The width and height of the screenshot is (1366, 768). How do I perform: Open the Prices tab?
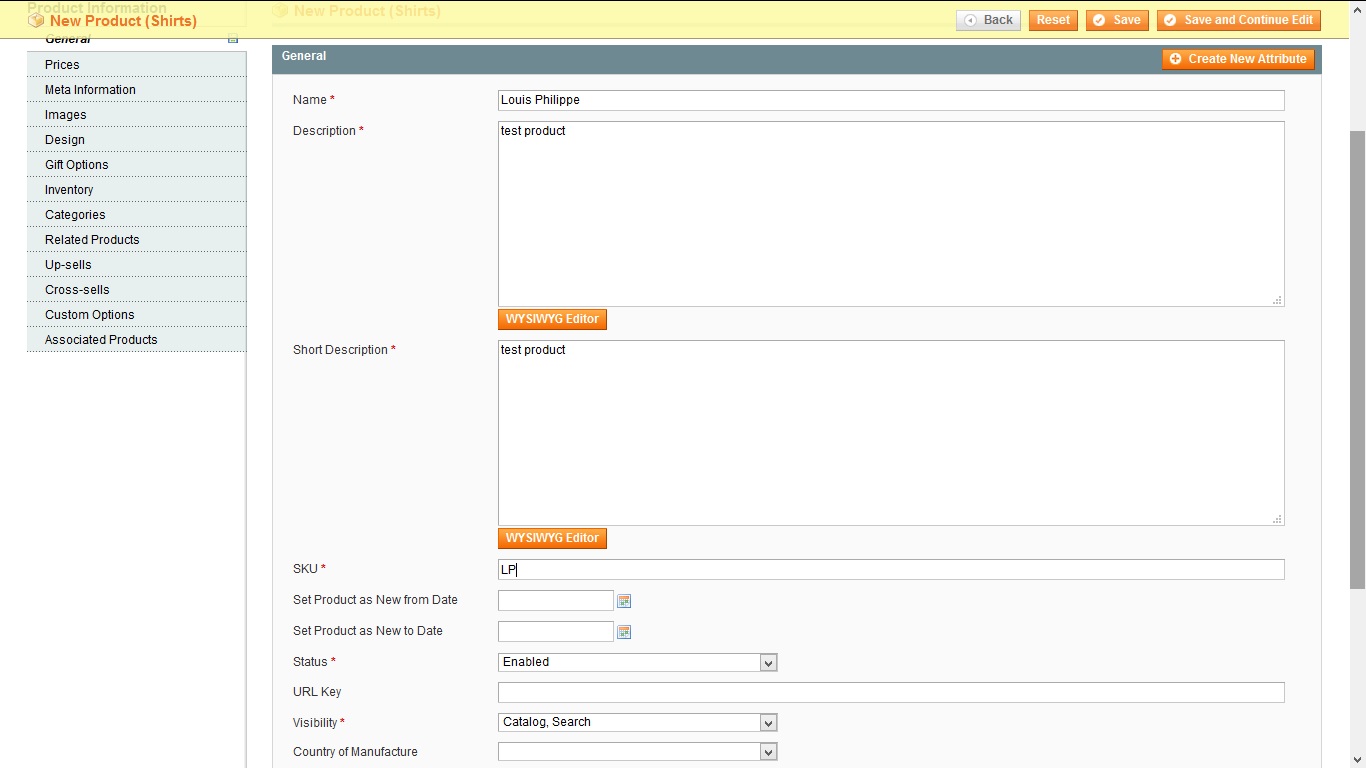tap(136, 65)
